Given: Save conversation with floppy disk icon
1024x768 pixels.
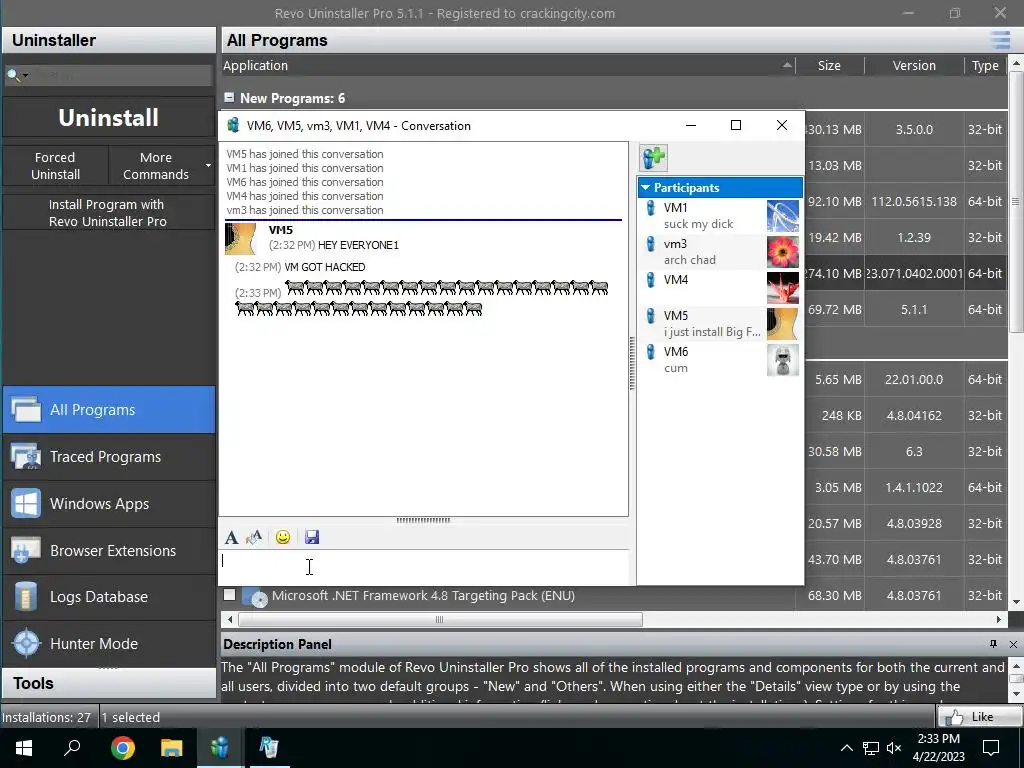Looking at the screenshot, I should (x=312, y=537).
